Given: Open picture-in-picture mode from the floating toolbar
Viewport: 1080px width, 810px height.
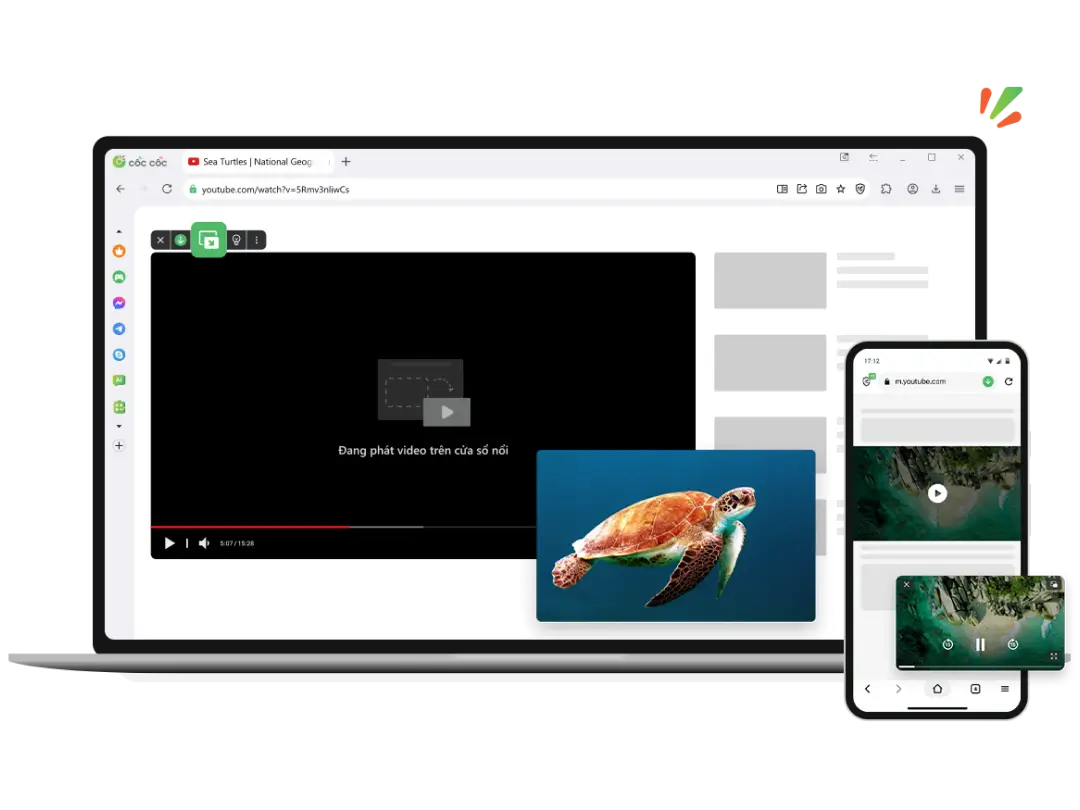Looking at the screenshot, I should coord(209,240).
